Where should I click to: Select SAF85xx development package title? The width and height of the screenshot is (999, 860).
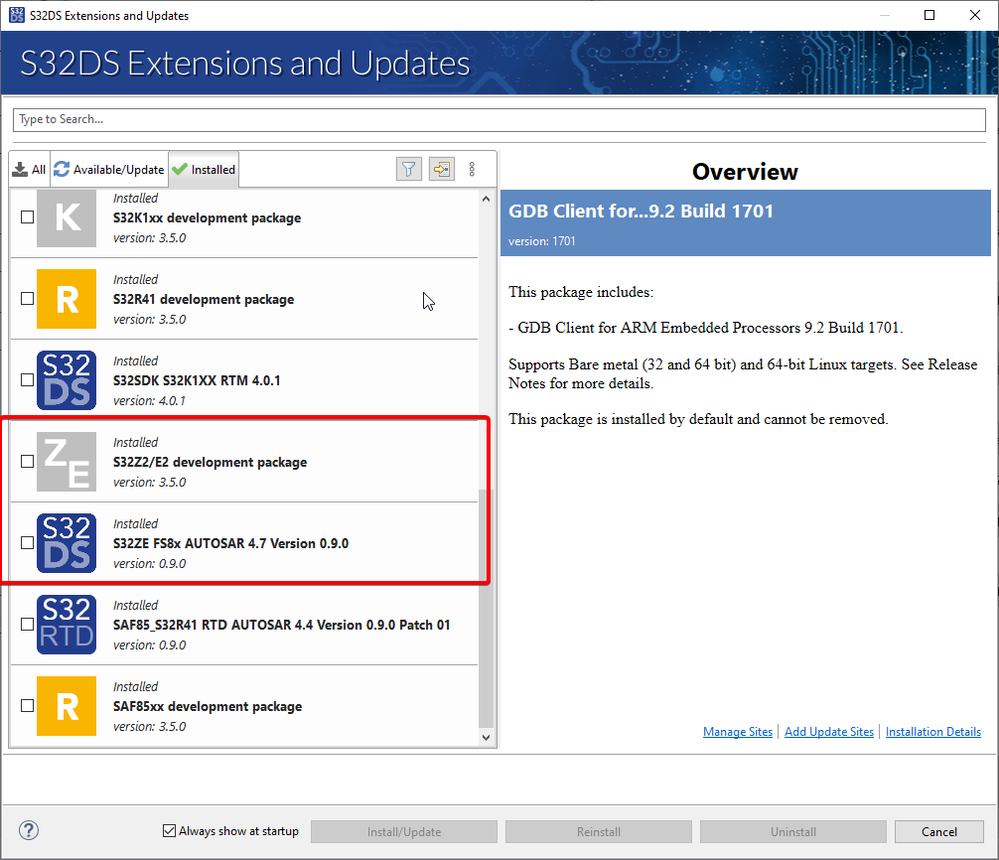208,706
